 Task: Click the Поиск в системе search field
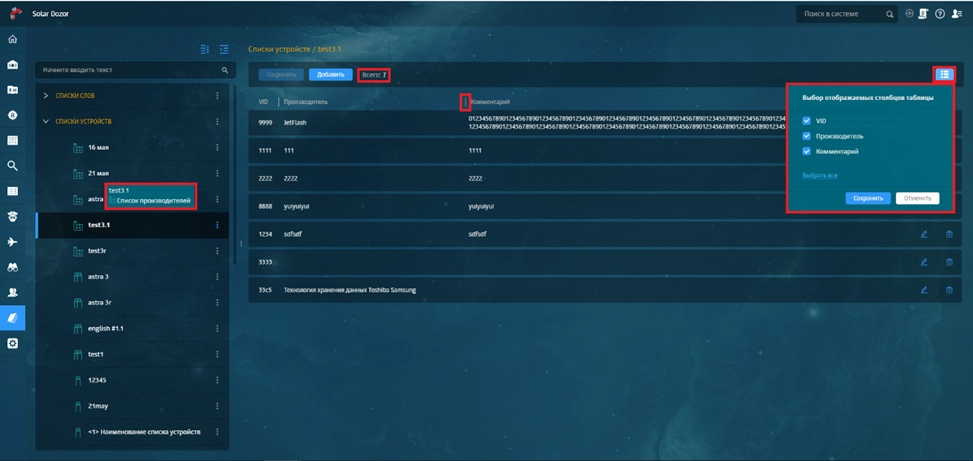pos(840,15)
